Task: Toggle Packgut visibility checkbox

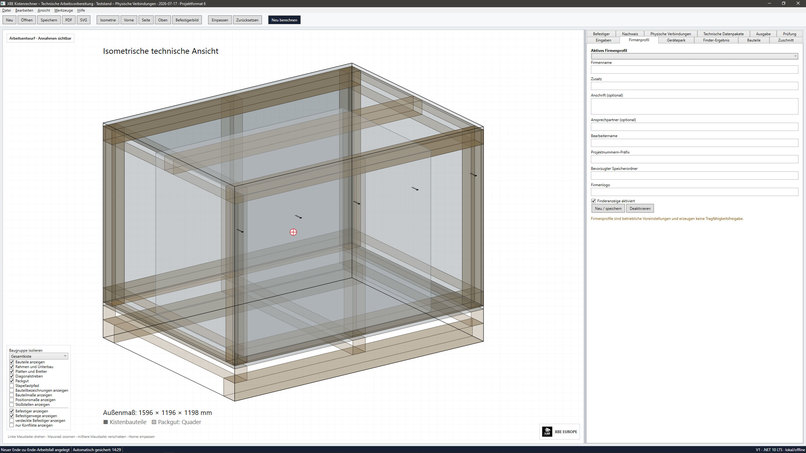Action: click(x=12, y=381)
